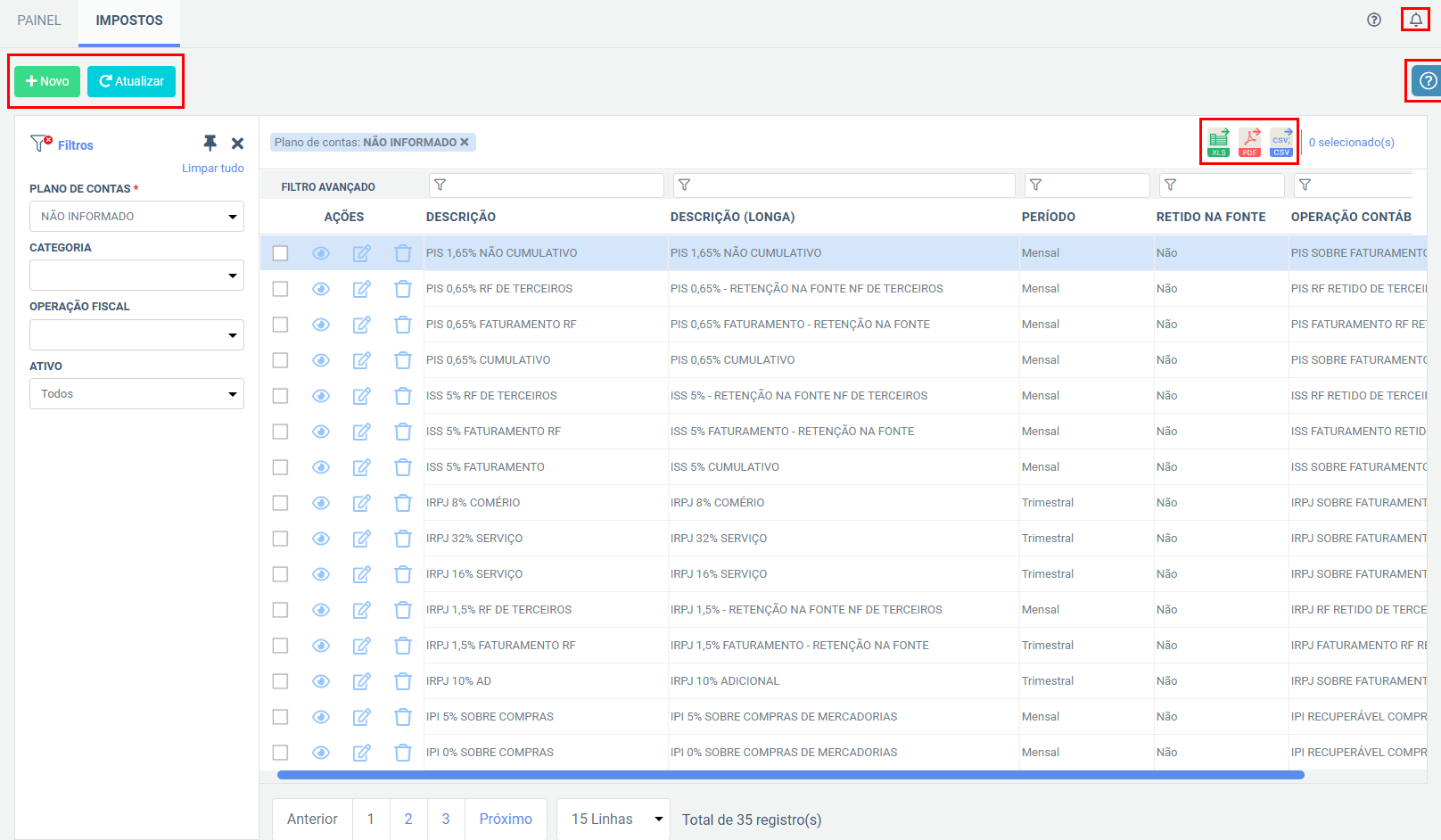Edit PIS 1,65% NÃO CUMULATIVO row

coord(361,253)
